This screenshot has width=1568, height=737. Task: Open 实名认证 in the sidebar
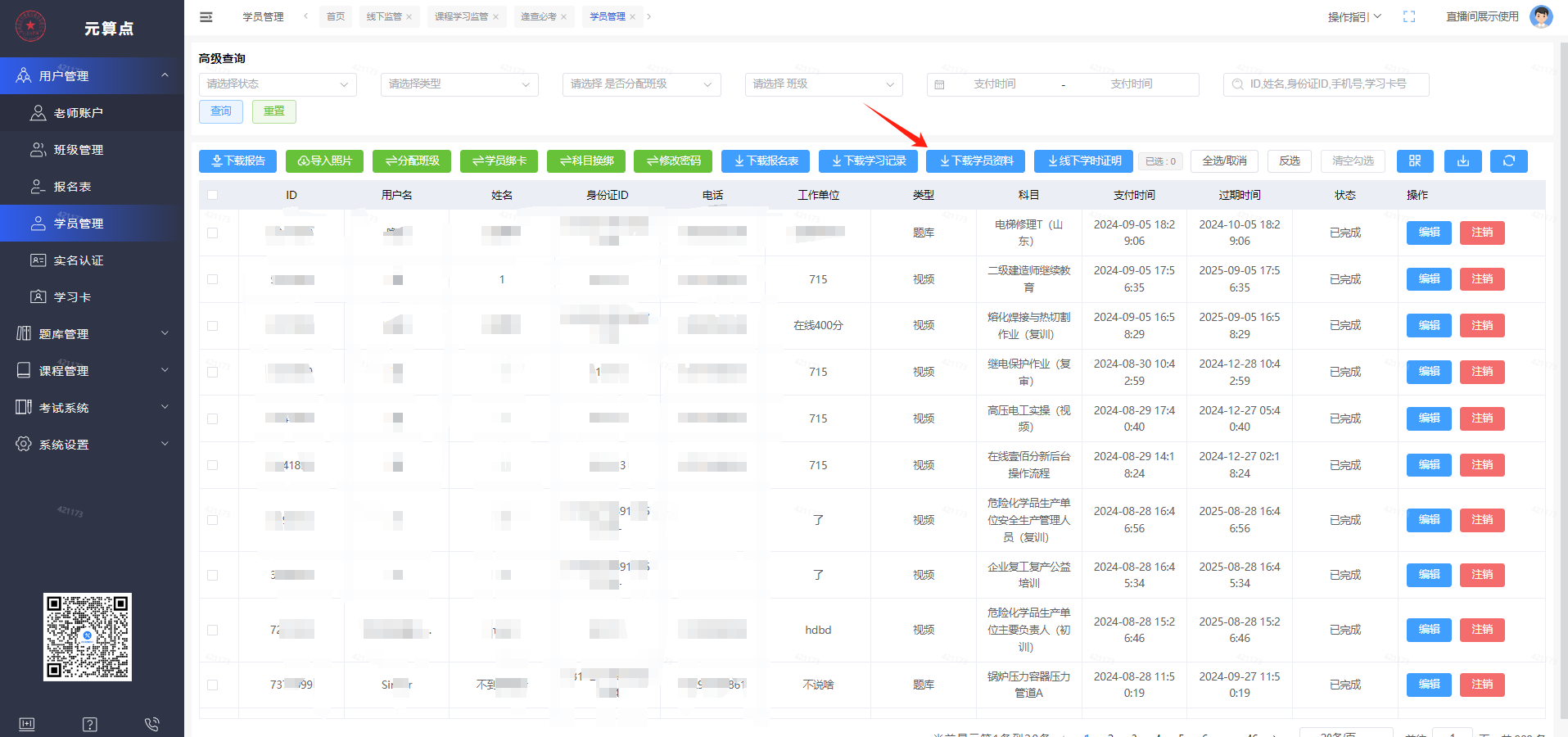coord(92,260)
